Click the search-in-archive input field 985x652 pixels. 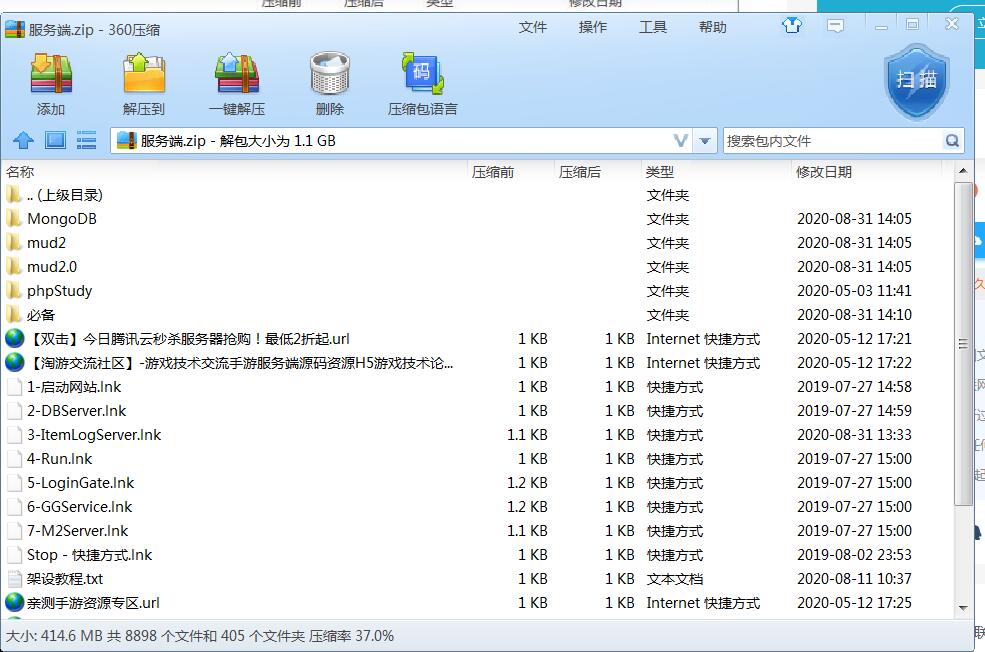[x=832, y=141]
